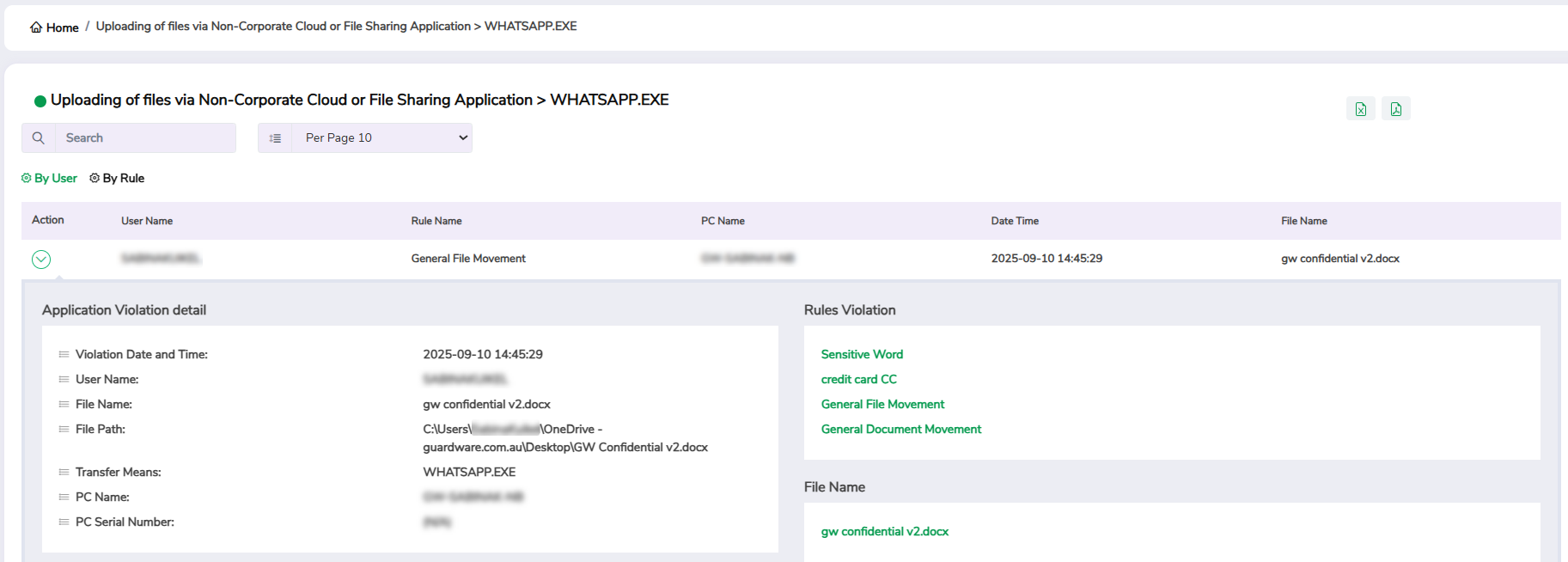
Task: Open the General Document Movement rule
Action: point(900,429)
